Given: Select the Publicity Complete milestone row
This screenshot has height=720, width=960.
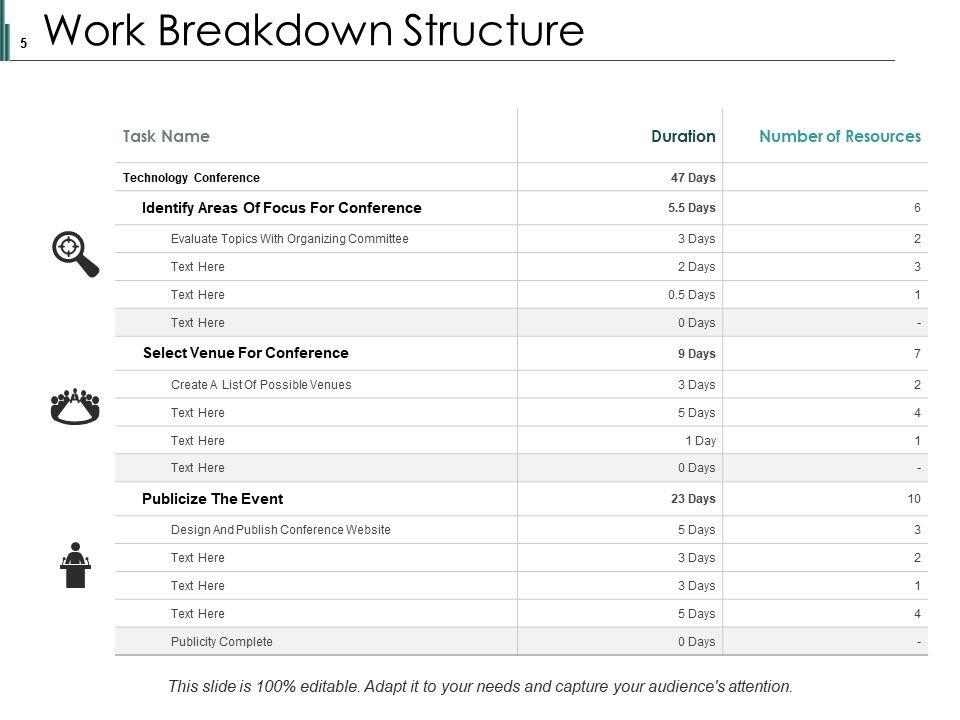Looking at the screenshot, I should [221, 642].
